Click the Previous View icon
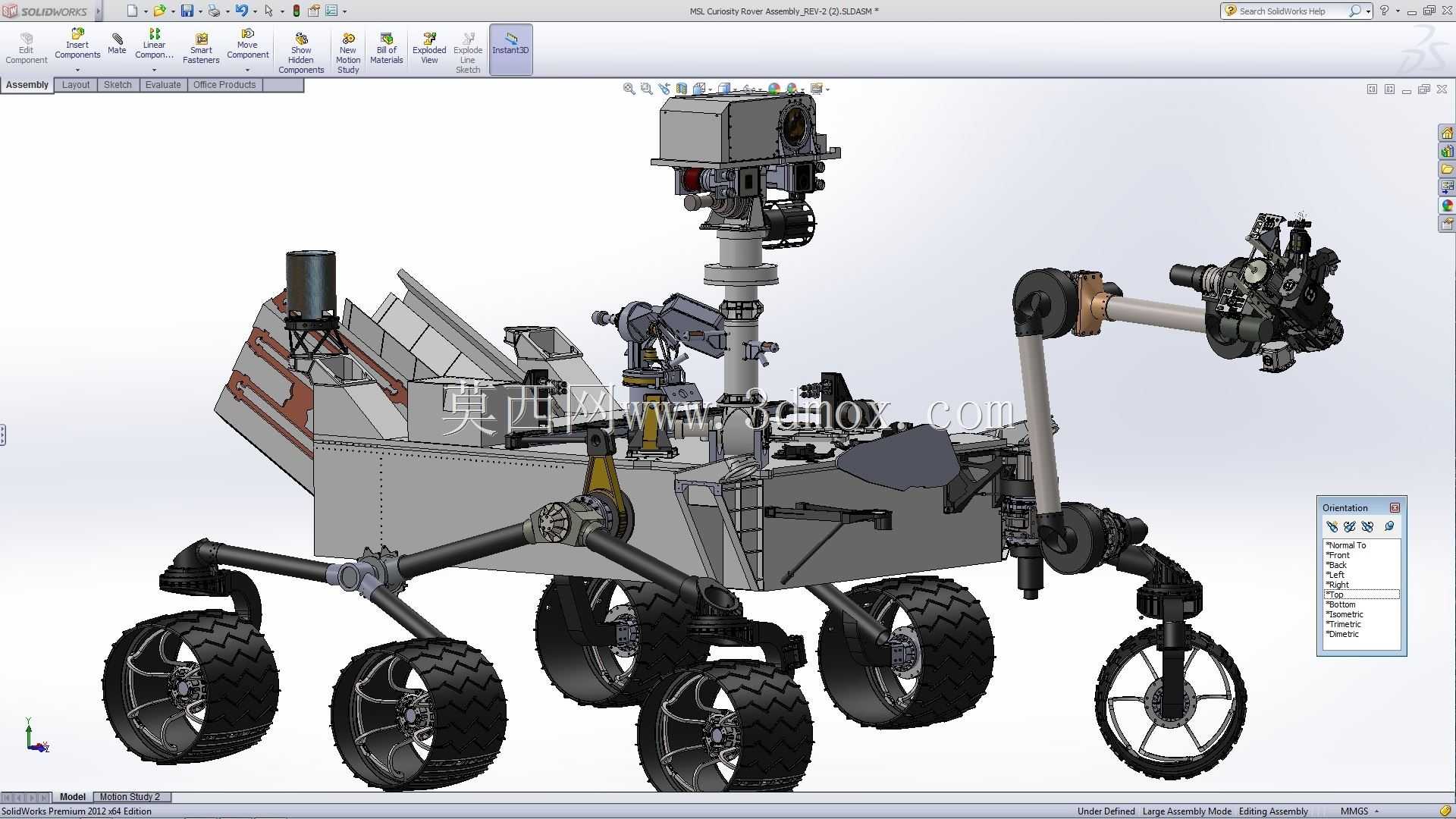This screenshot has height=819, width=1456. [664, 89]
